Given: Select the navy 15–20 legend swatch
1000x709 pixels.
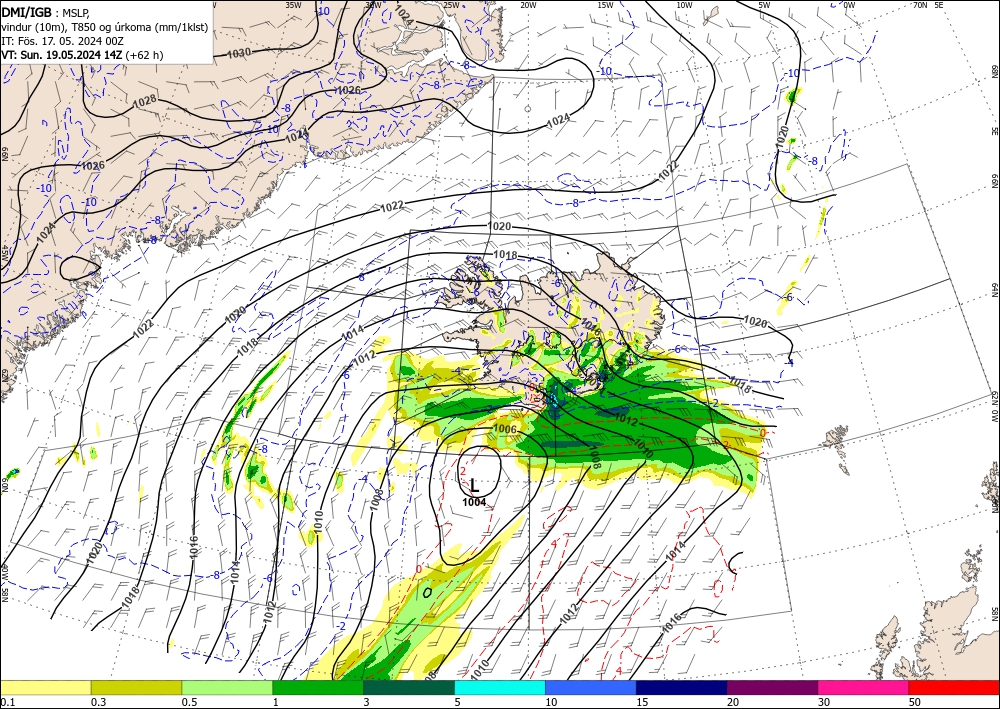Looking at the screenshot, I should click(x=682, y=687).
